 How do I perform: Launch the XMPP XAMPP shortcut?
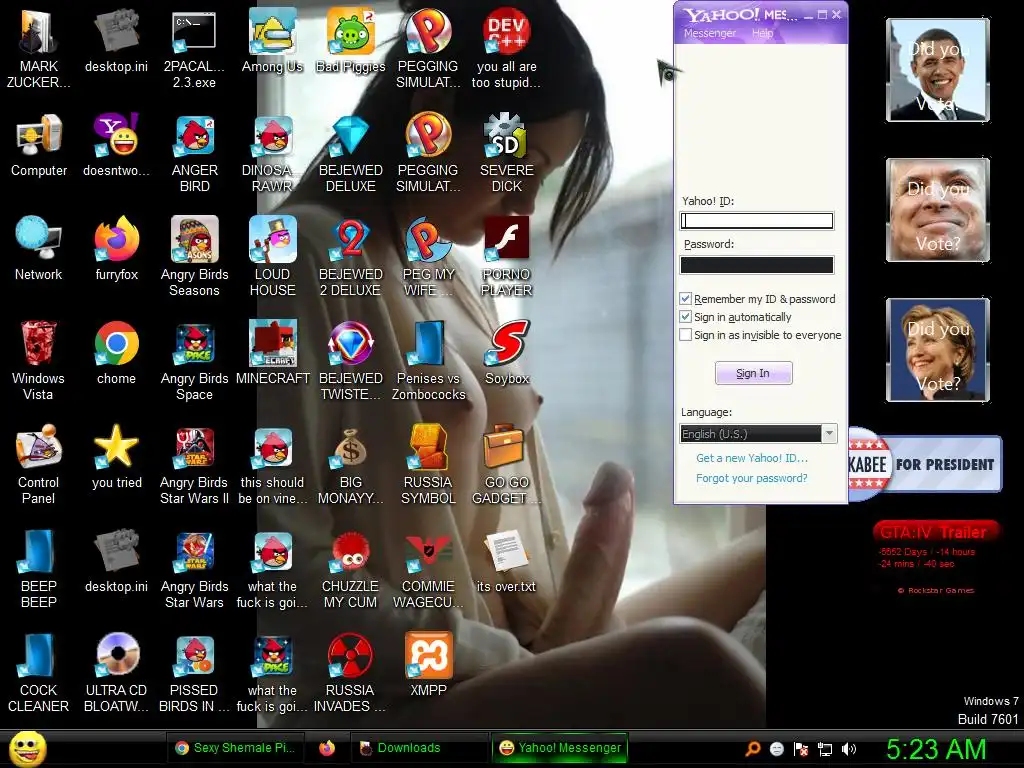click(x=428, y=664)
